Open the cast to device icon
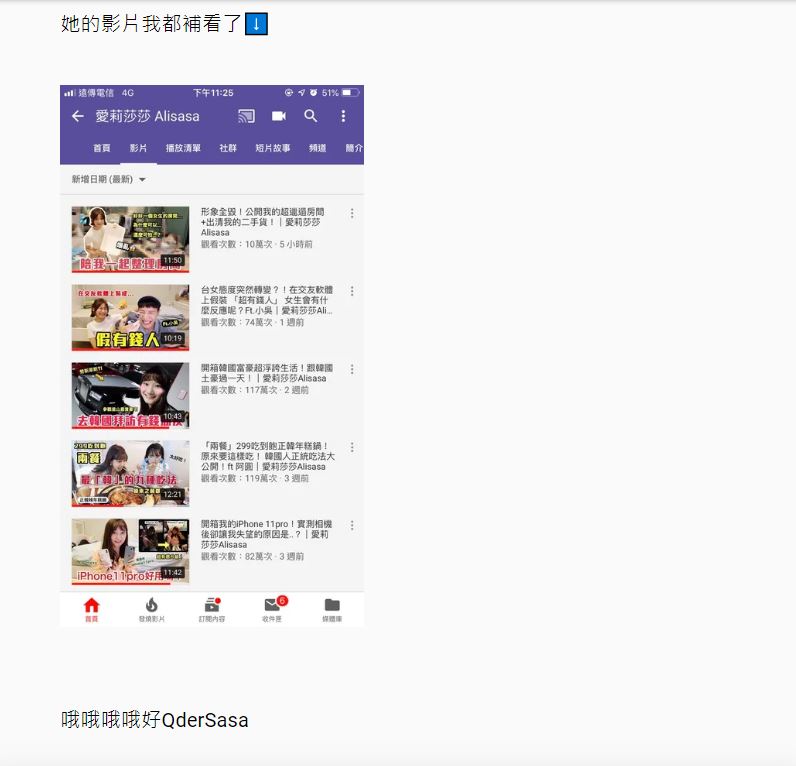The height and width of the screenshot is (766, 796). pos(246,116)
